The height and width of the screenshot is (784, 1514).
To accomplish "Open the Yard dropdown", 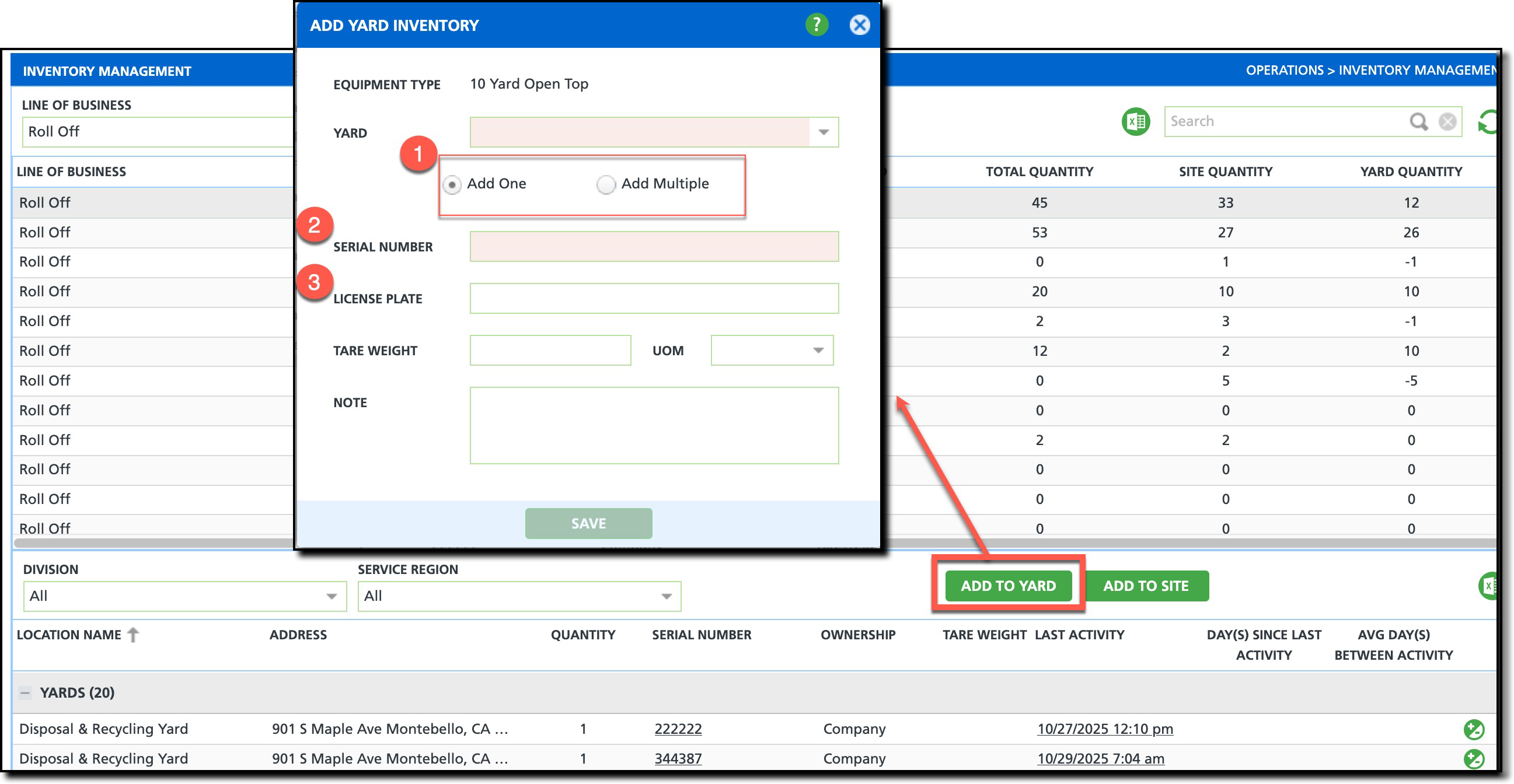I will point(823,132).
